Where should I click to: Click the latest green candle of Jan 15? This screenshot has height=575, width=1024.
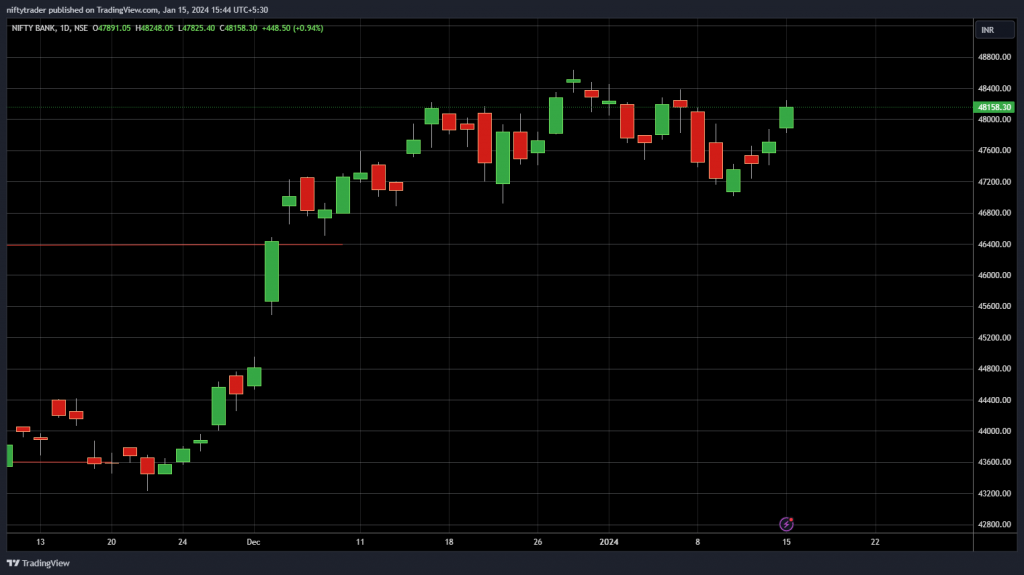pyautogui.click(x=786, y=118)
